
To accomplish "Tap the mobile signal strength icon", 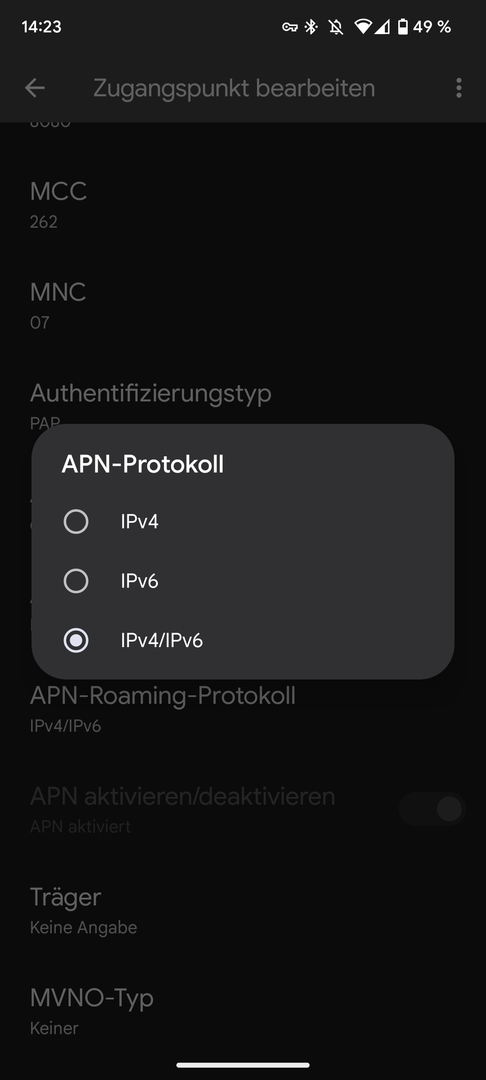I will pos(381,27).
